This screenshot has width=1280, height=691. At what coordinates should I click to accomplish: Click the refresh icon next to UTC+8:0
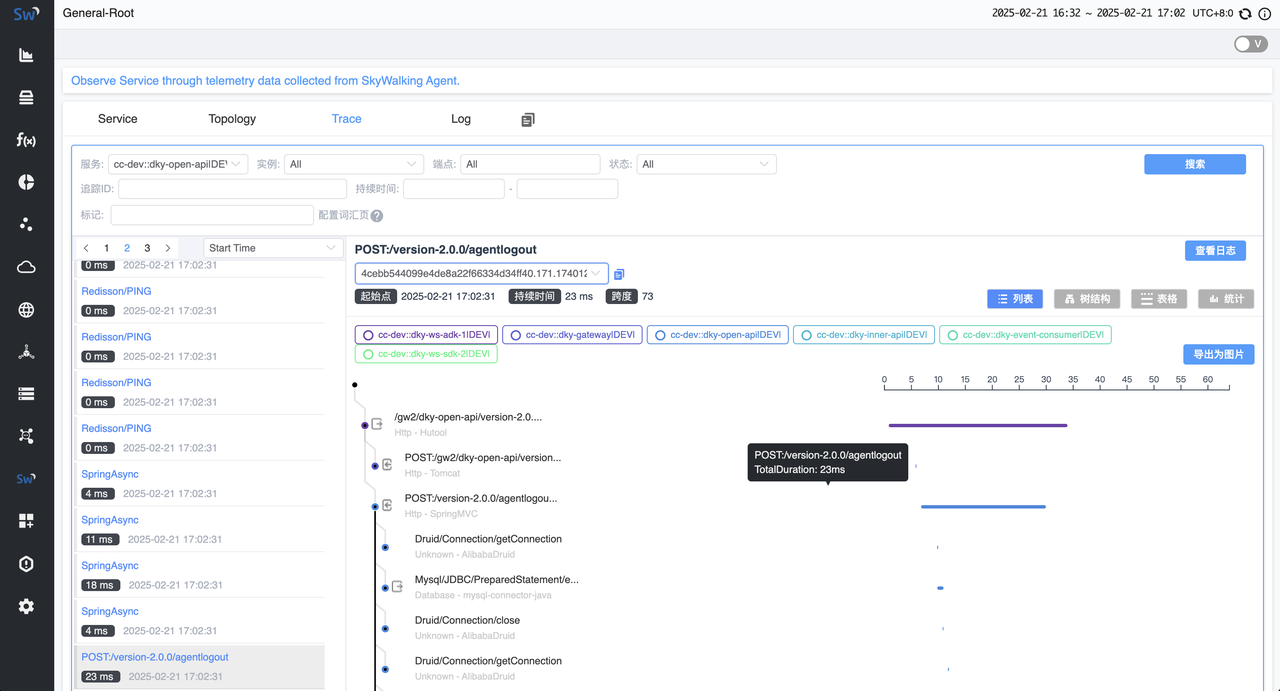(1244, 14)
